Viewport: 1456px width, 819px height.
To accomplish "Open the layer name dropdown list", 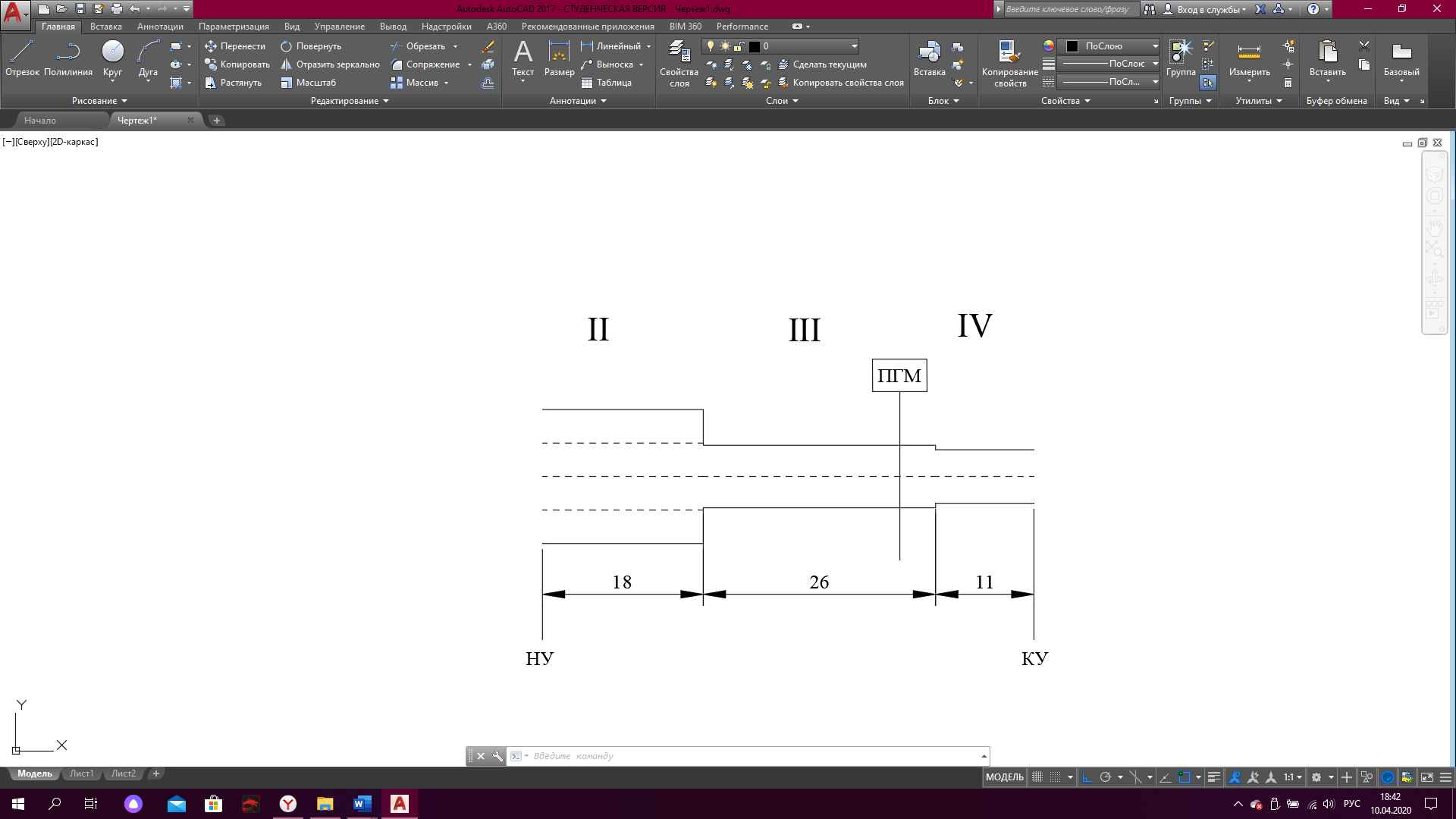I will pos(854,46).
